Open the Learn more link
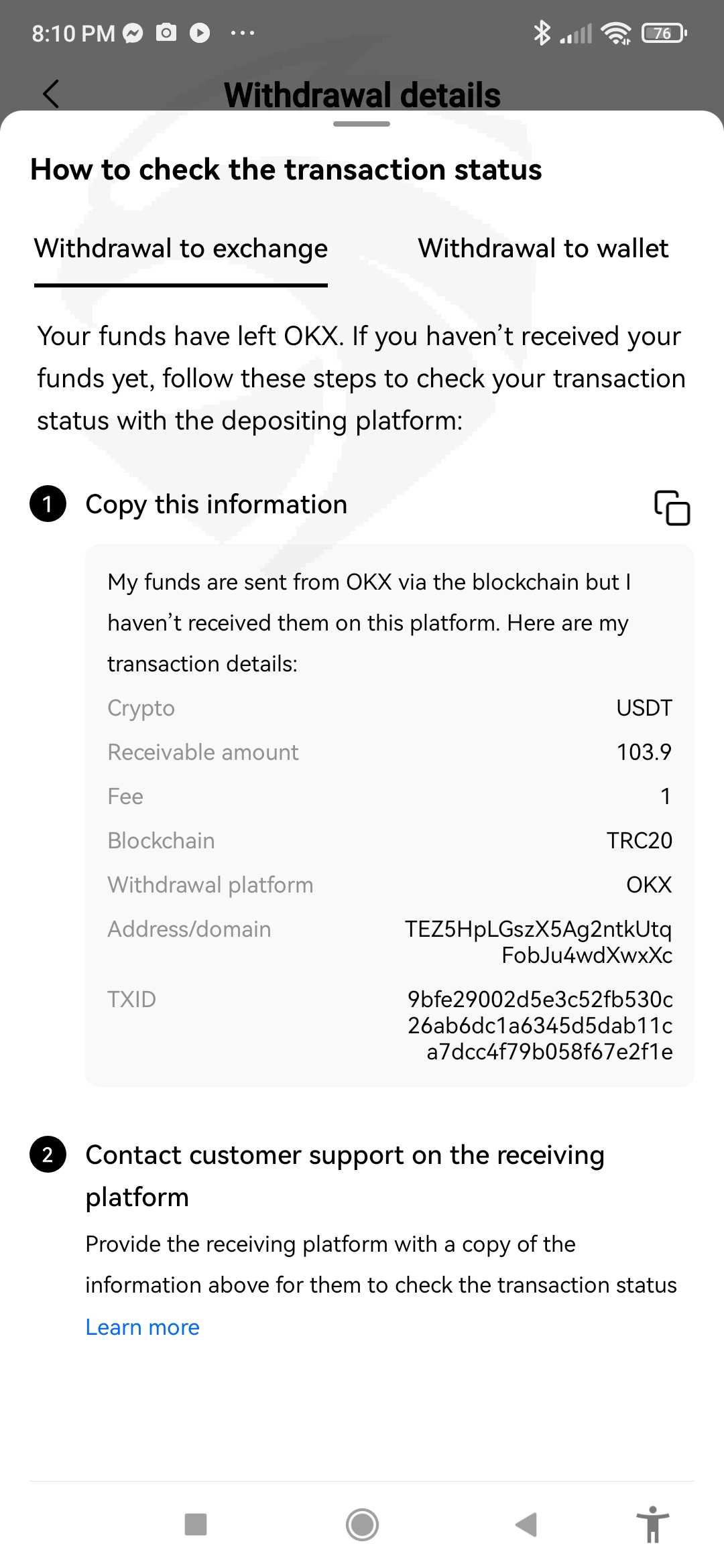Viewport: 724px width, 1568px height. (x=143, y=1327)
